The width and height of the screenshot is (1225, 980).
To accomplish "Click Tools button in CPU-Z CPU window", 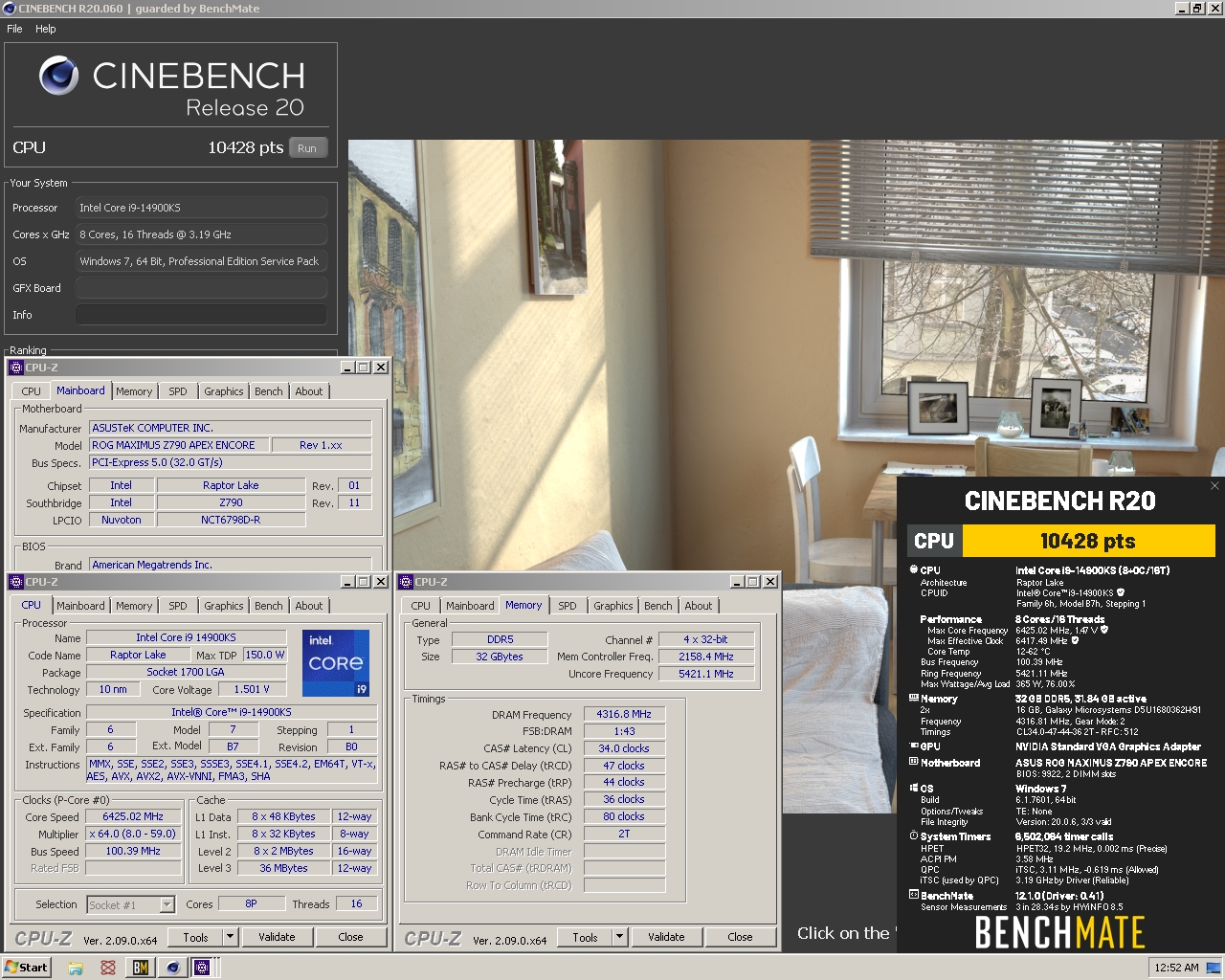I will [x=195, y=937].
